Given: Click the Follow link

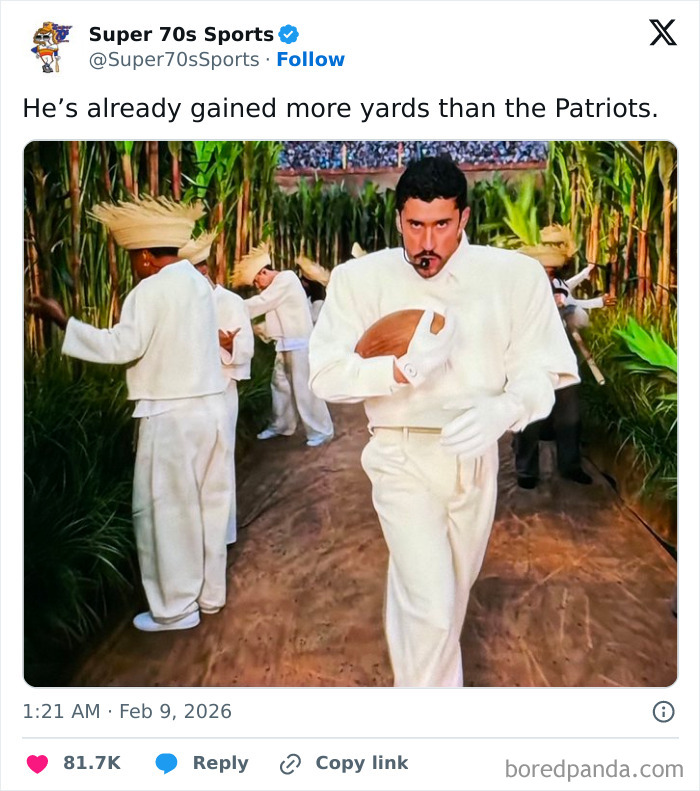Looking at the screenshot, I should pyautogui.click(x=310, y=60).
